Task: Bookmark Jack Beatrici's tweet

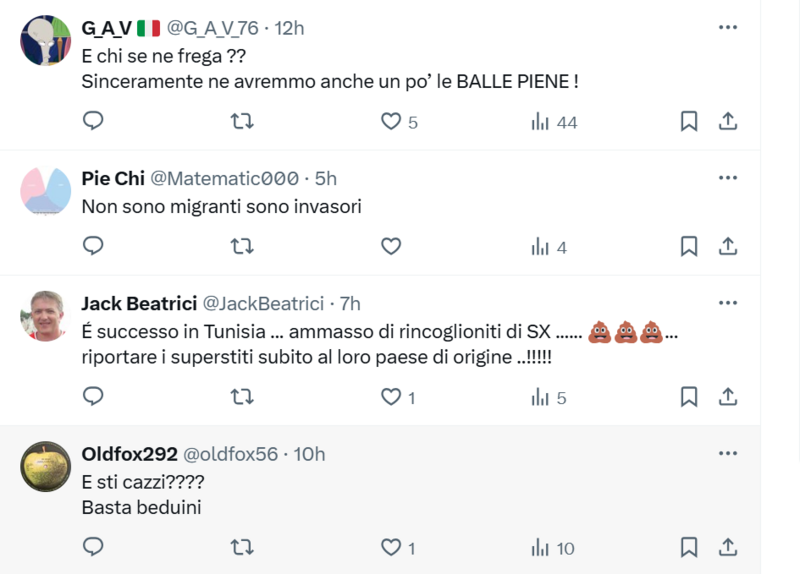Action: (689, 397)
